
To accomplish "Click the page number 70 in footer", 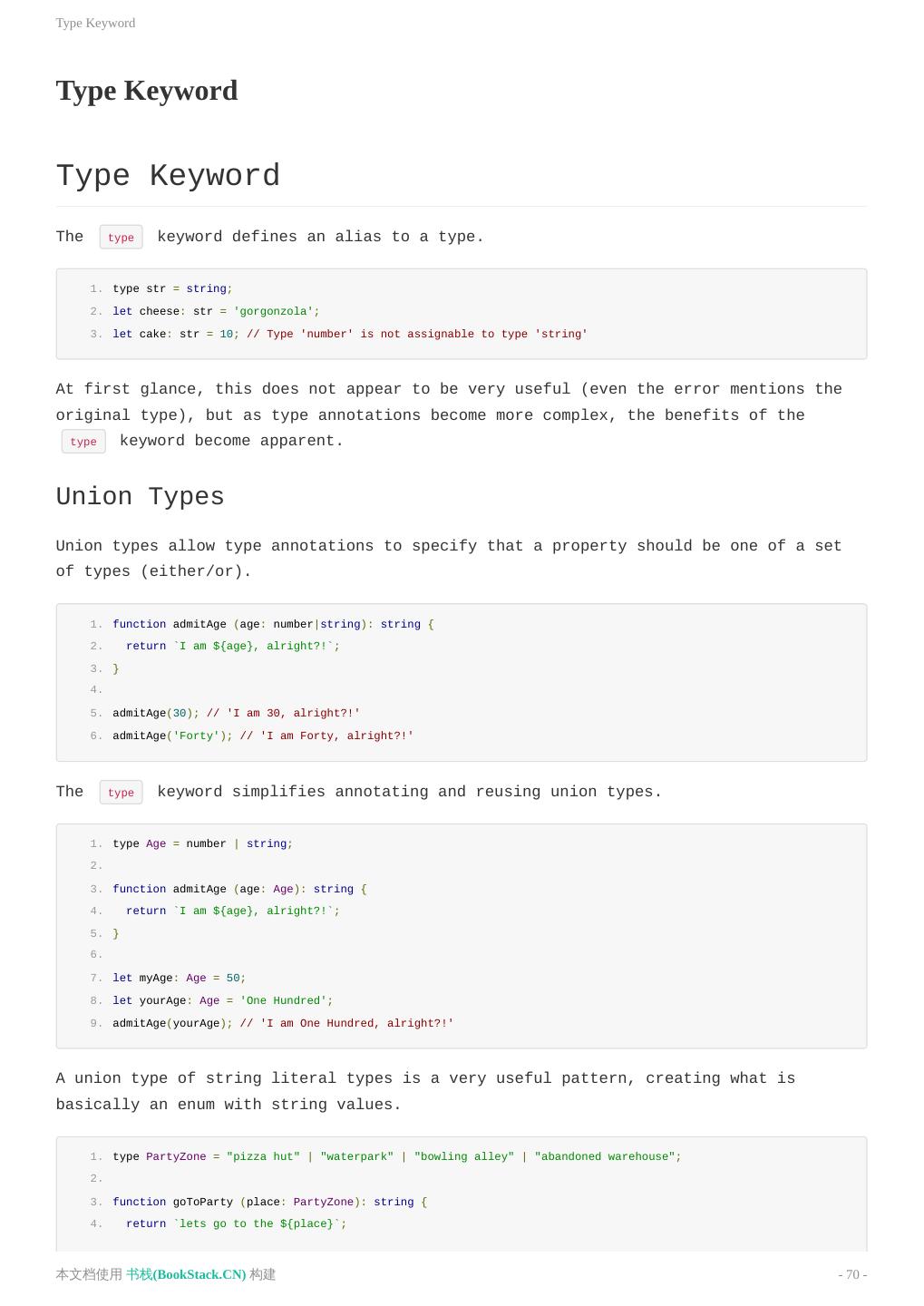I will (x=852, y=1274).
